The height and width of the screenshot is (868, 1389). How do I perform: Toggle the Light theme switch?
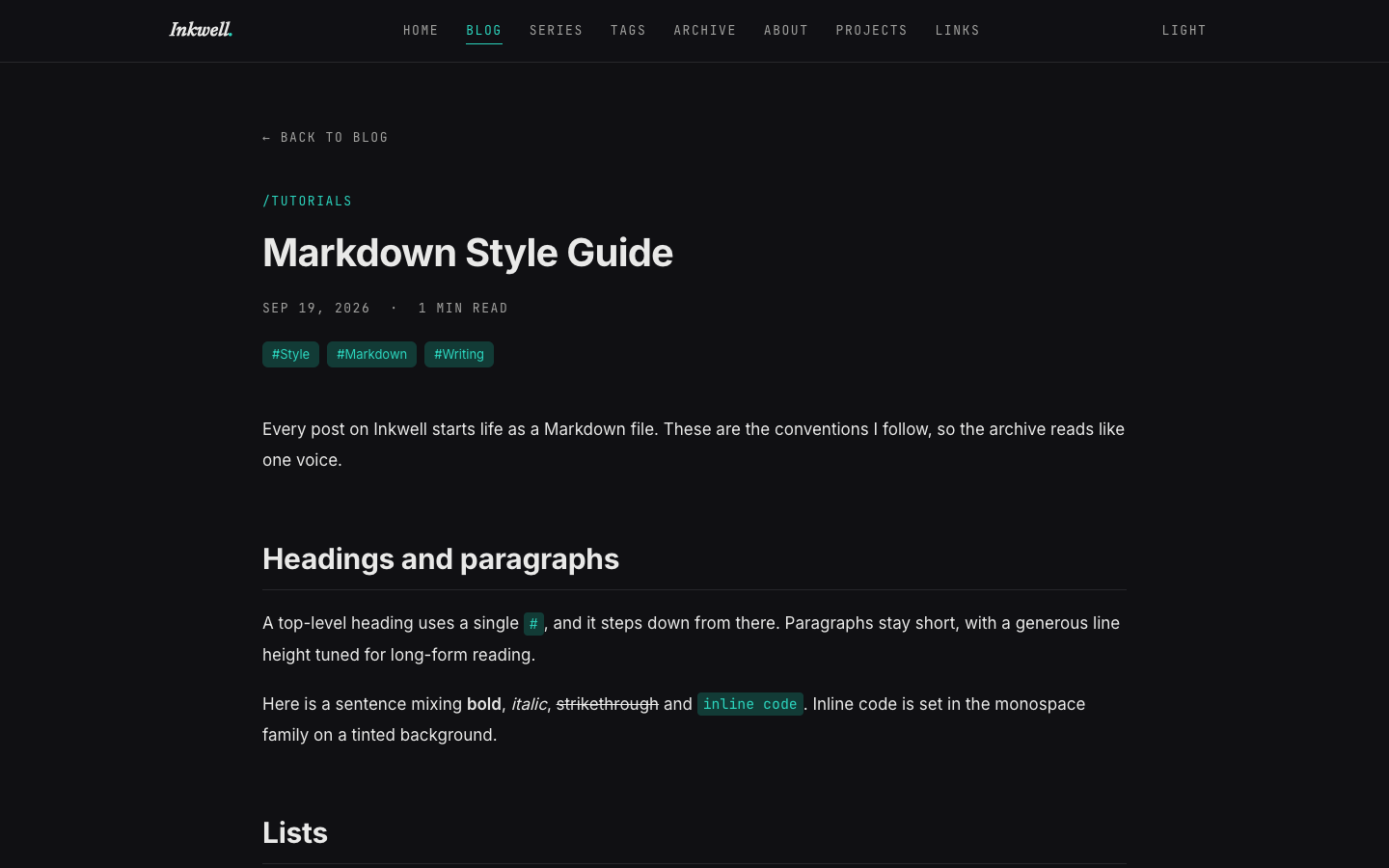tap(1185, 31)
